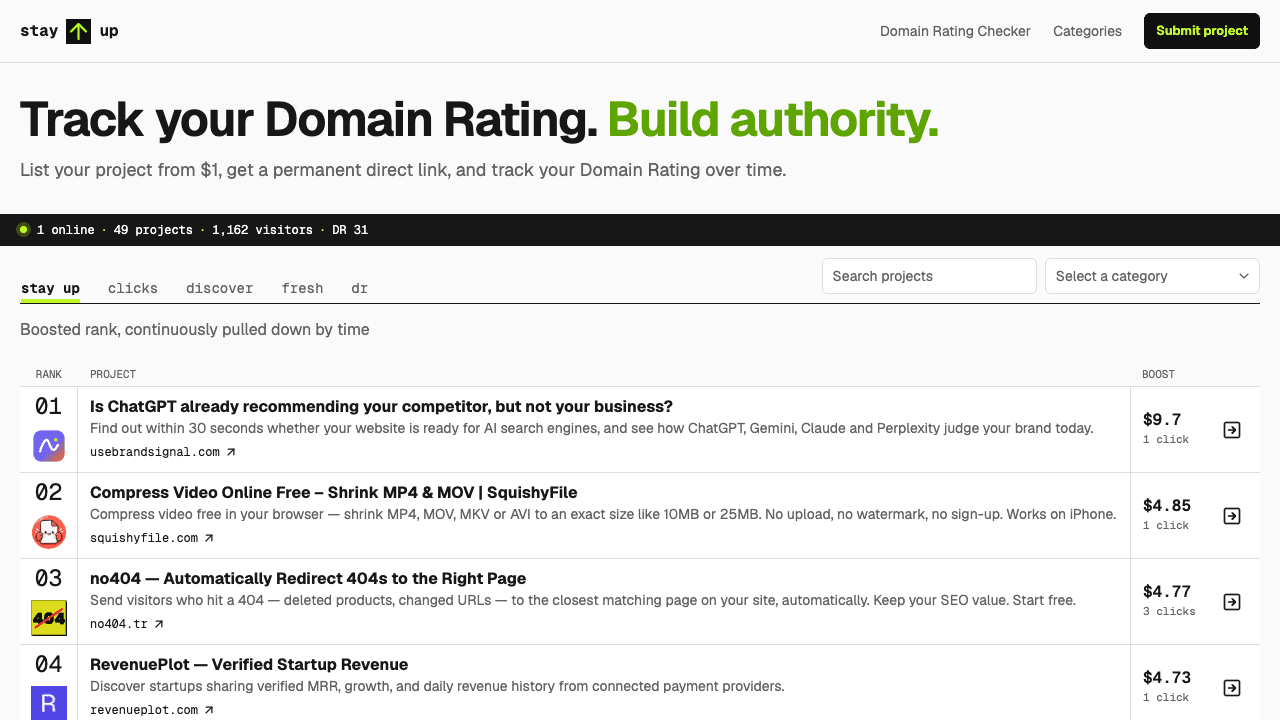Click rank number 03
This screenshot has width=1280, height=720.
tap(48, 578)
